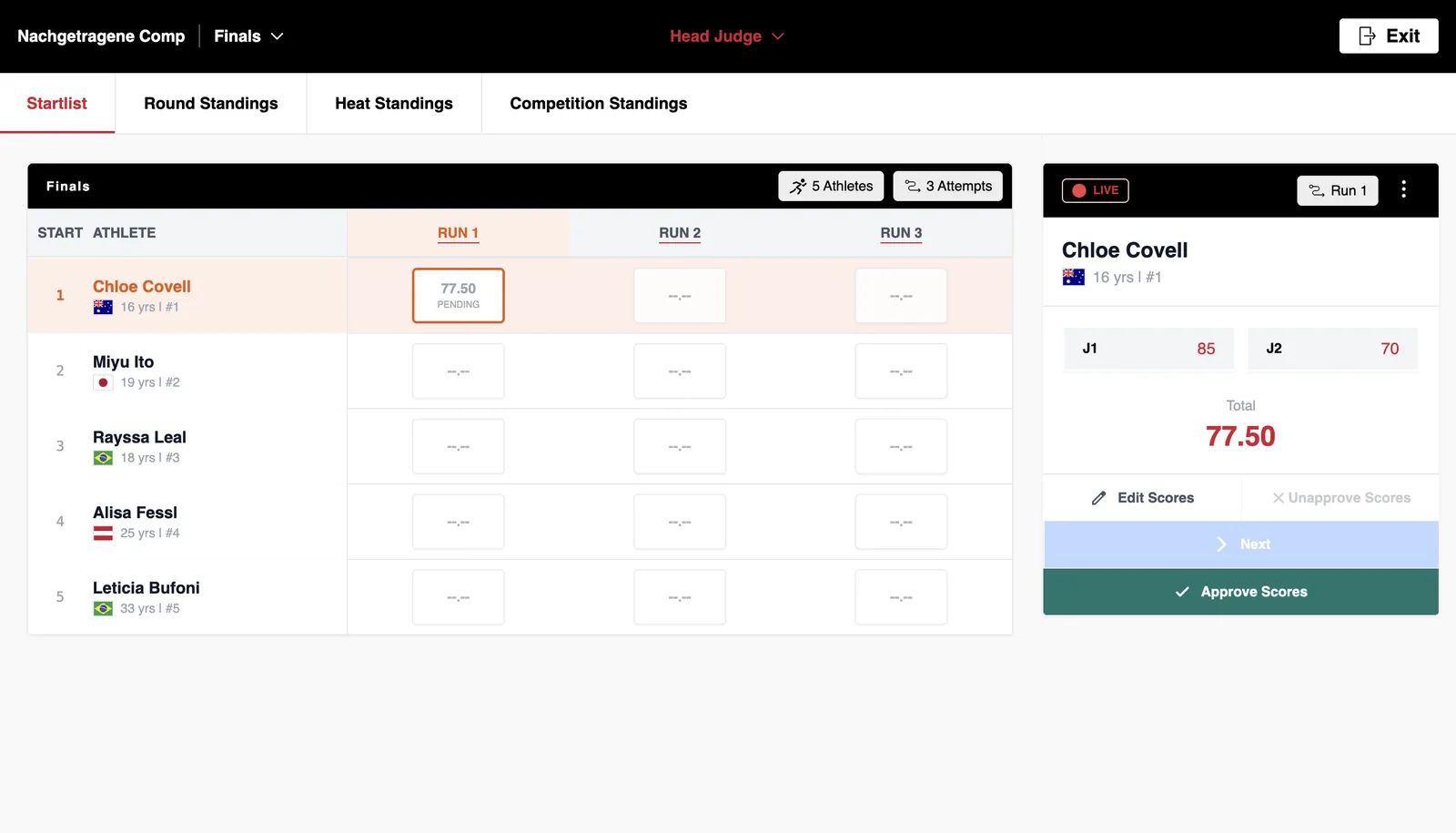Click the LIVE status indicator
The height and width of the screenshot is (833, 1456).
(1096, 190)
